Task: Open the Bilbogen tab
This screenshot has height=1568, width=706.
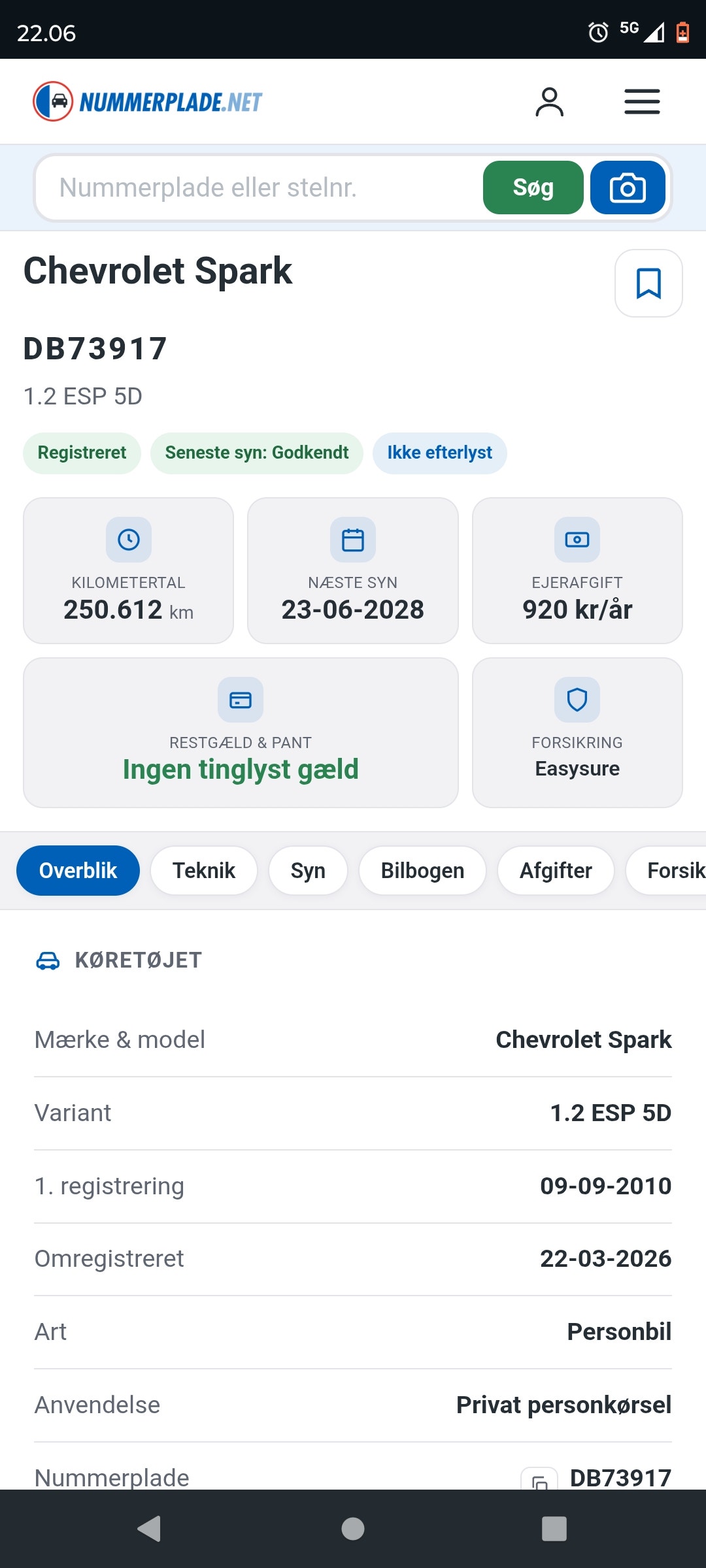Action: click(x=422, y=870)
